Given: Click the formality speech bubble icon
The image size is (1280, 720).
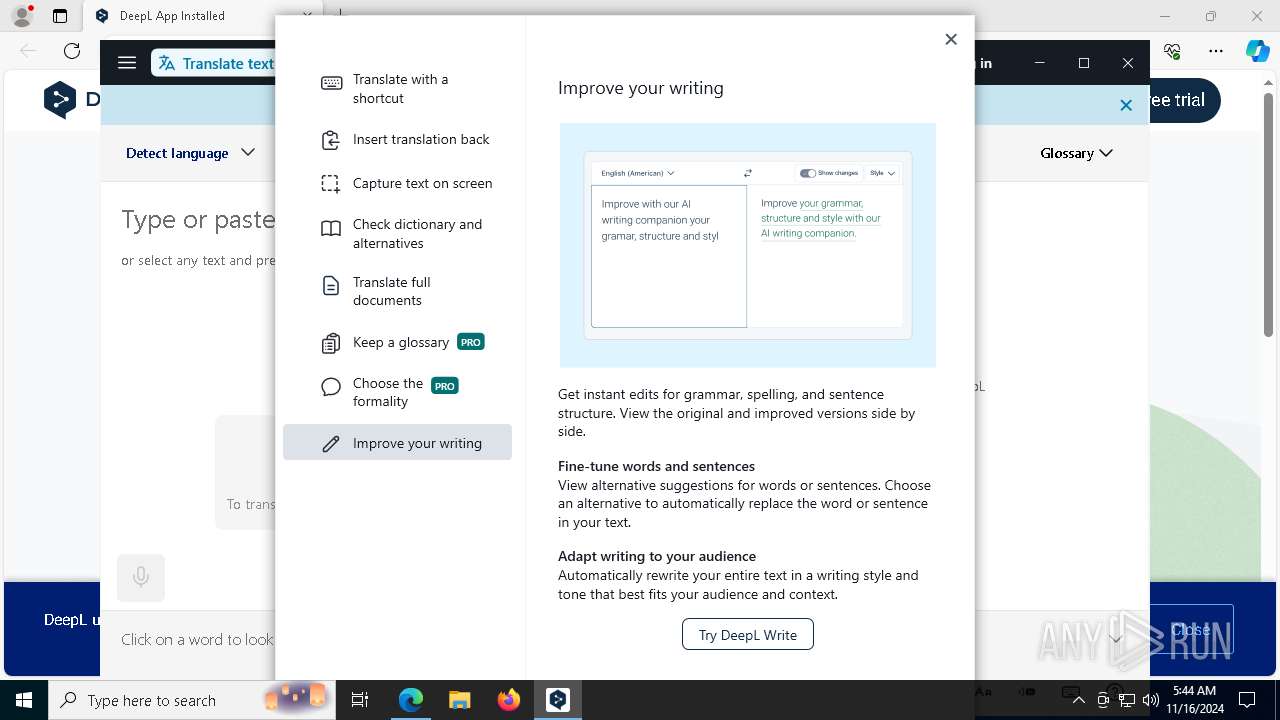Looking at the screenshot, I should [331, 387].
